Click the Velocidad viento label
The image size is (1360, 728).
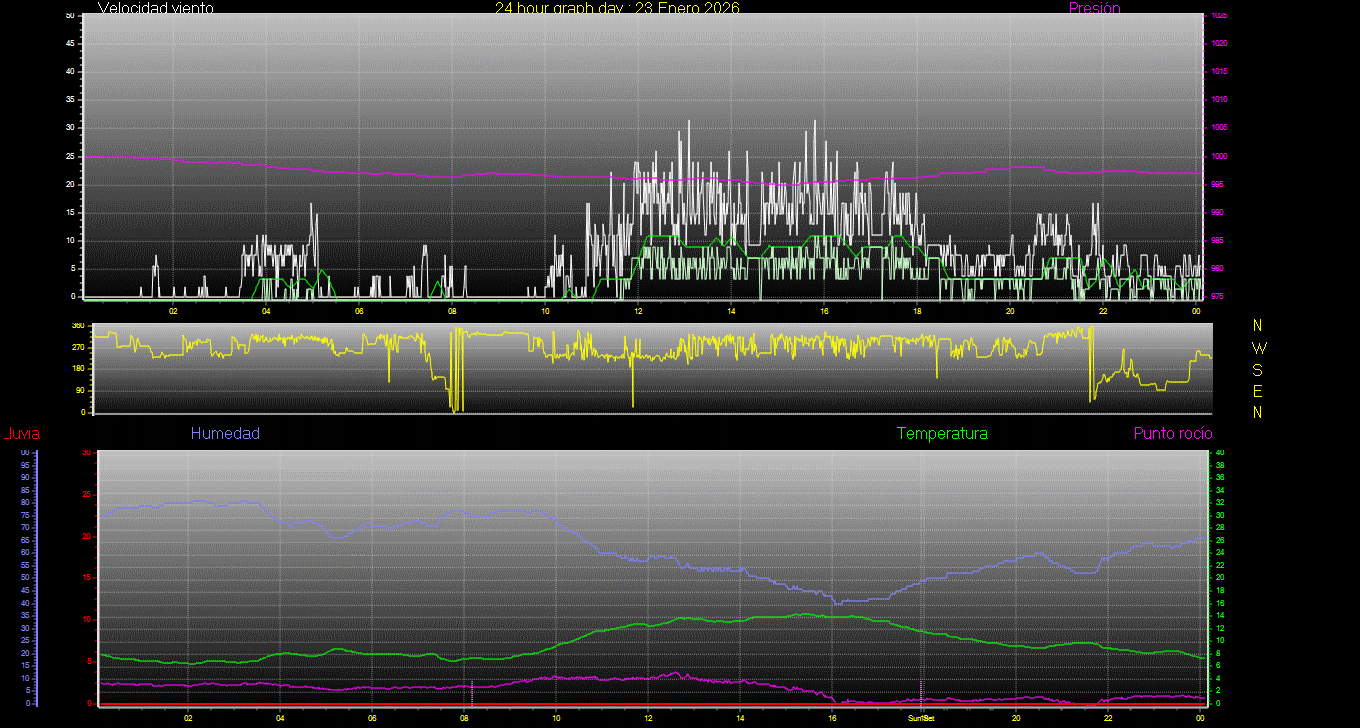[155, 8]
